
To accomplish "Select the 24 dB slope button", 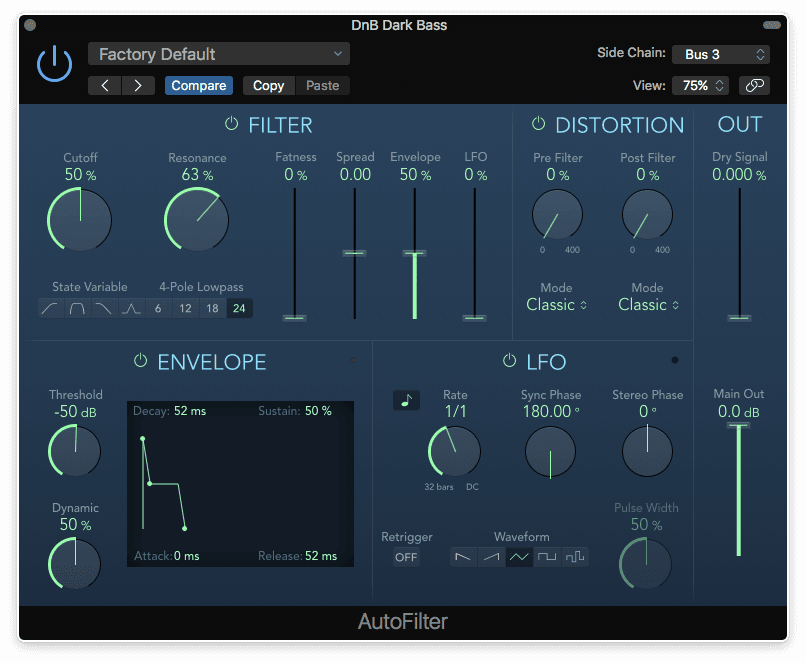I will pyautogui.click(x=239, y=308).
